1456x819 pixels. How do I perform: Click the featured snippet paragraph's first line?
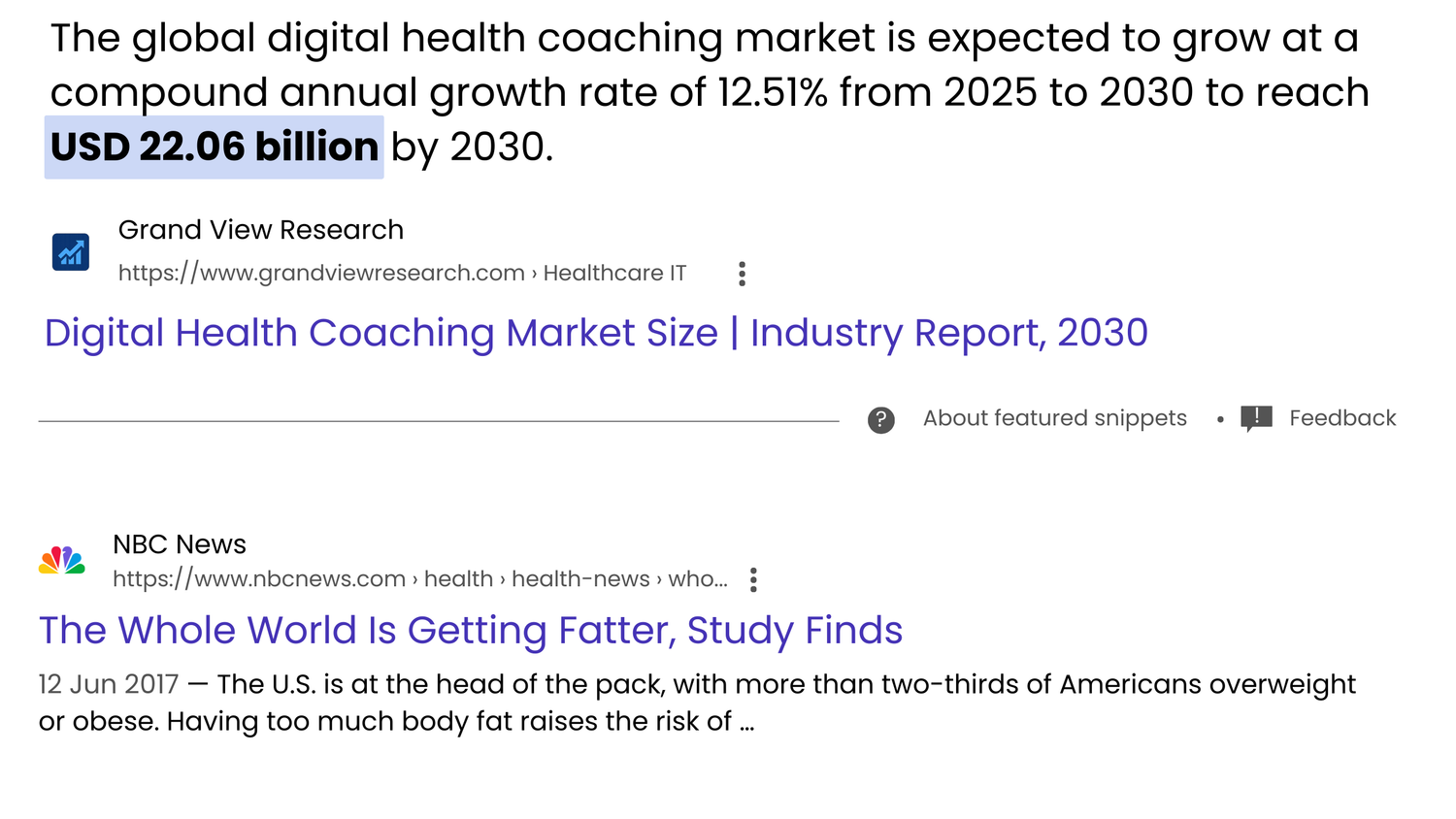704,39
